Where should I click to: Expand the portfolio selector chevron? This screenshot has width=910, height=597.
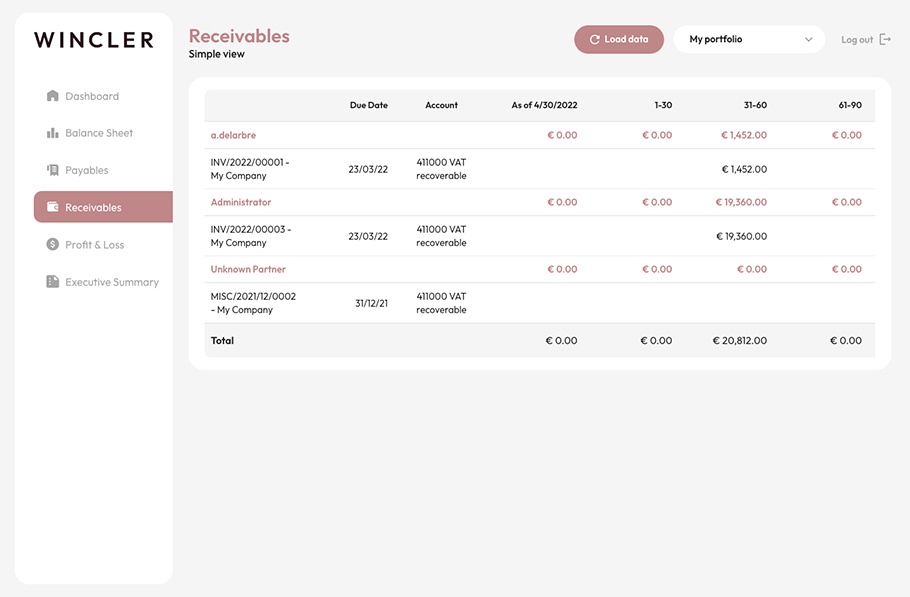point(808,39)
